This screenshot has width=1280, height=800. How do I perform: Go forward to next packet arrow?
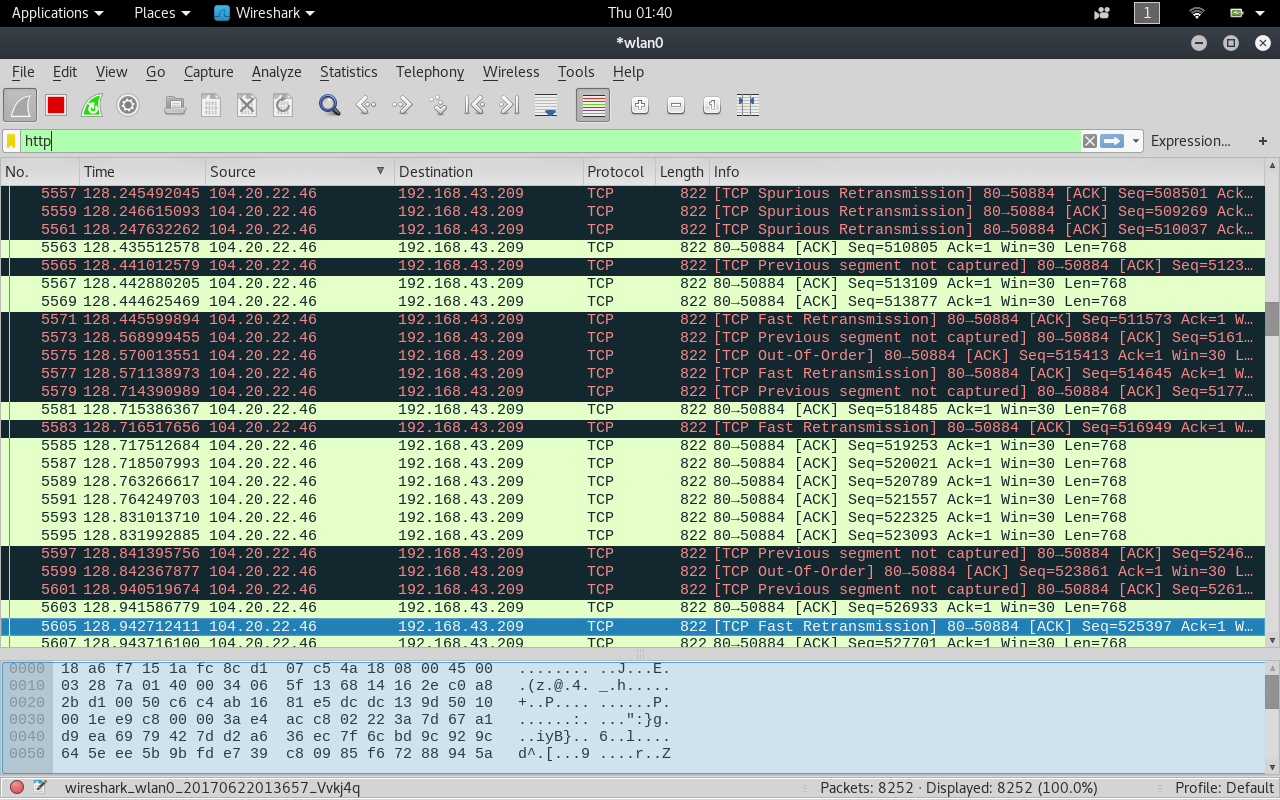point(402,105)
